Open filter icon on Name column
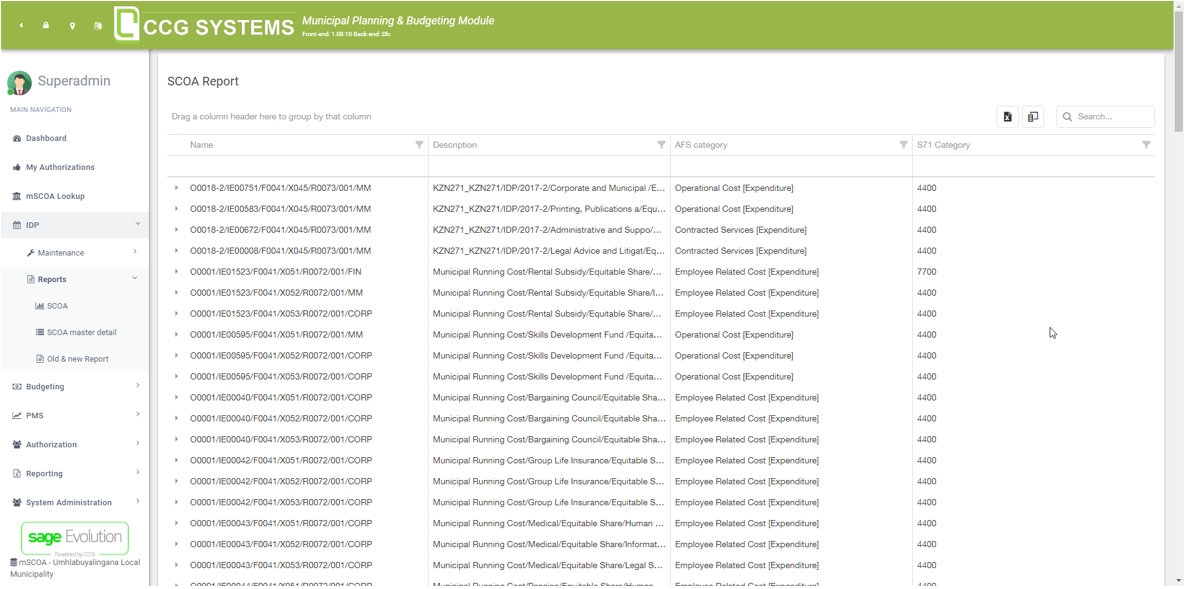This screenshot has width=1188, height=589. tap(419, 145)
